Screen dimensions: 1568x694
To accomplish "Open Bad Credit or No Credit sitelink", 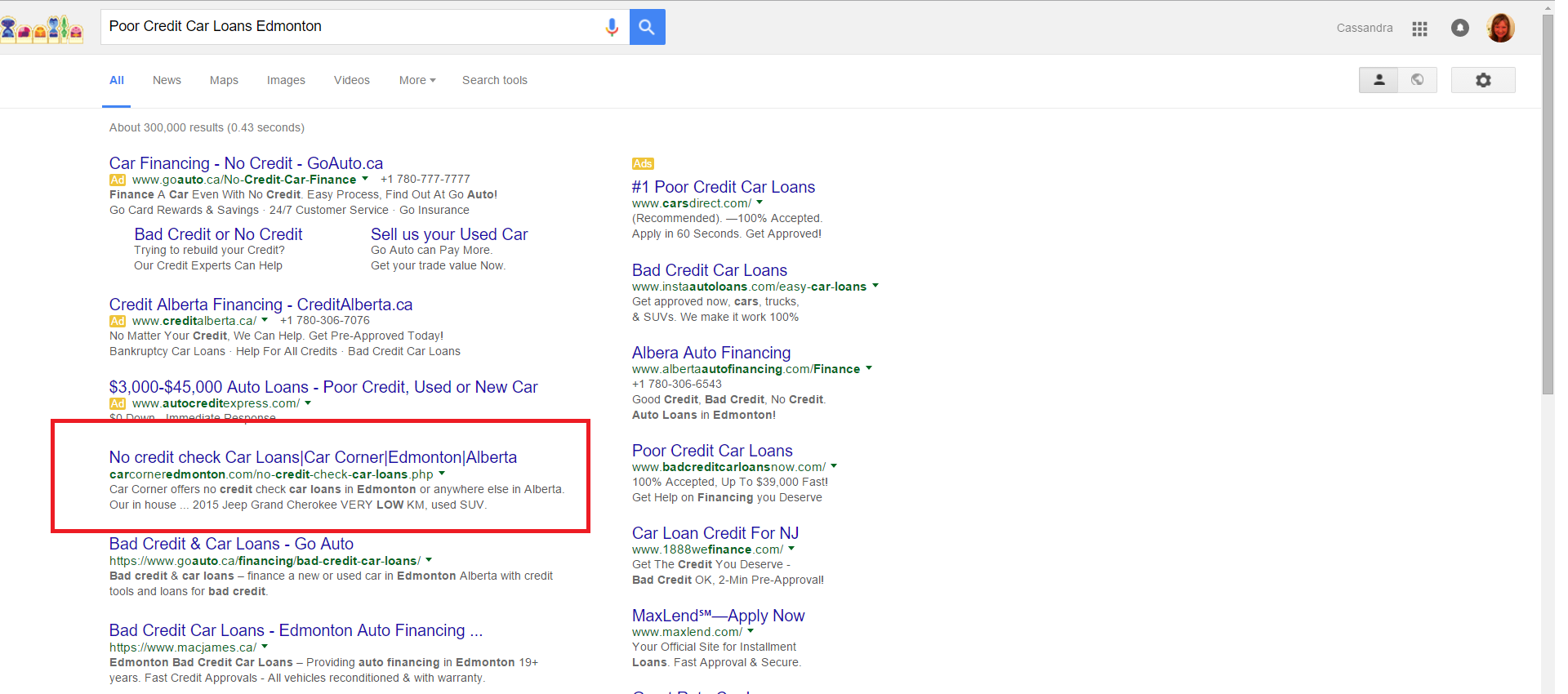I will point(218,234).
